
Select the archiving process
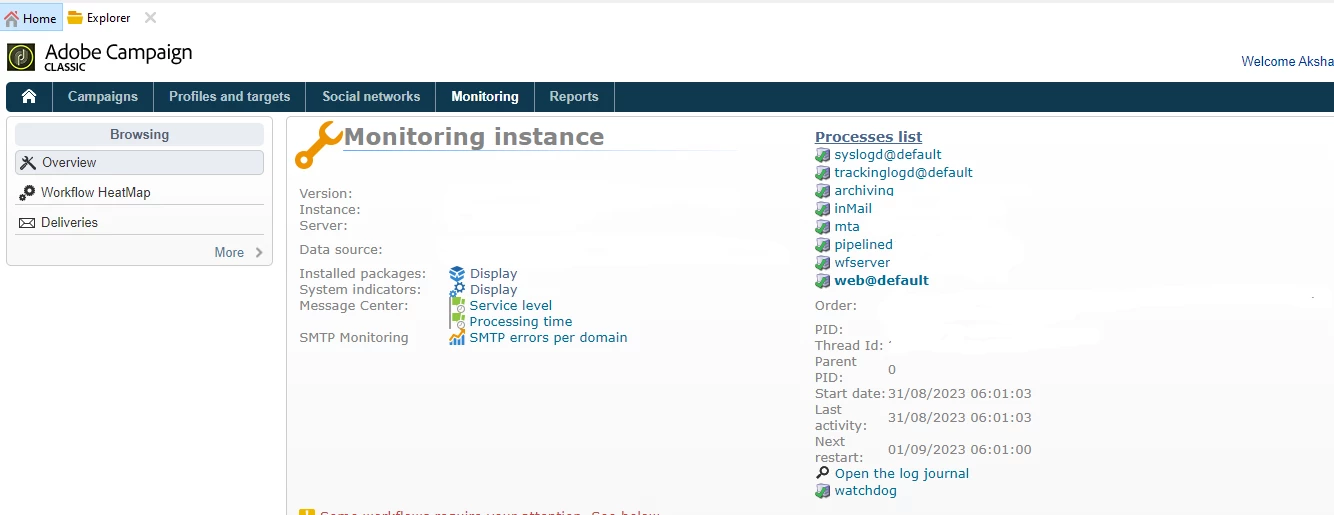[864, 191]
